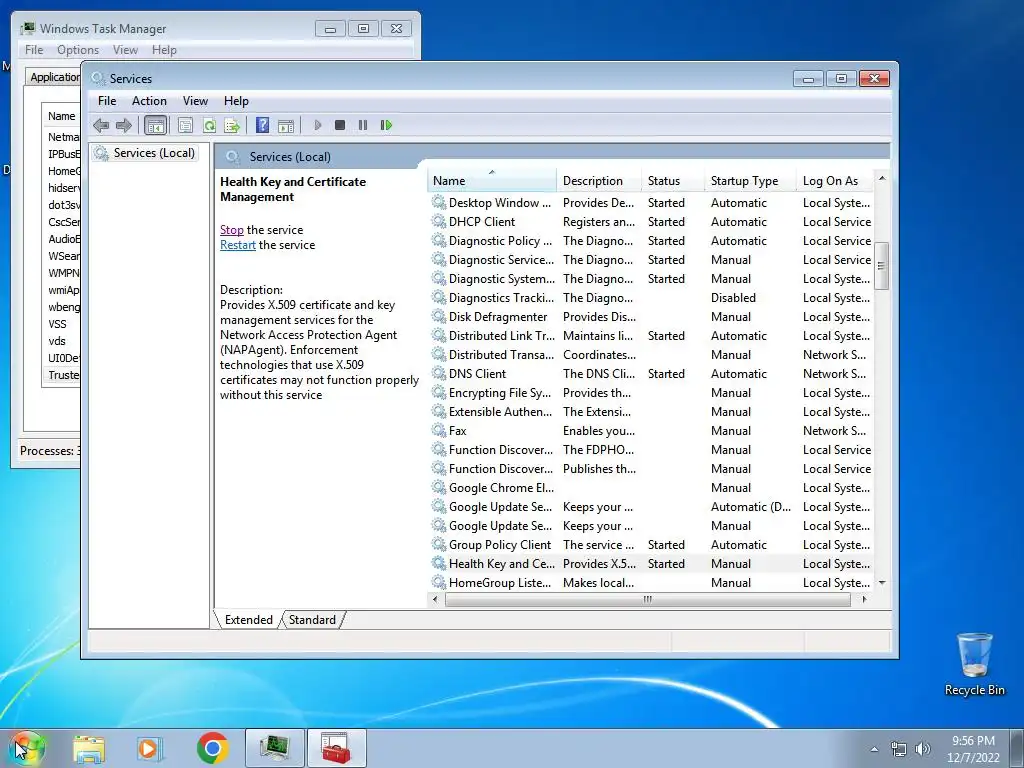Click the Pause Service icon
The image size is (1024, 768).
pyautogui.click(x=362, y=125)
